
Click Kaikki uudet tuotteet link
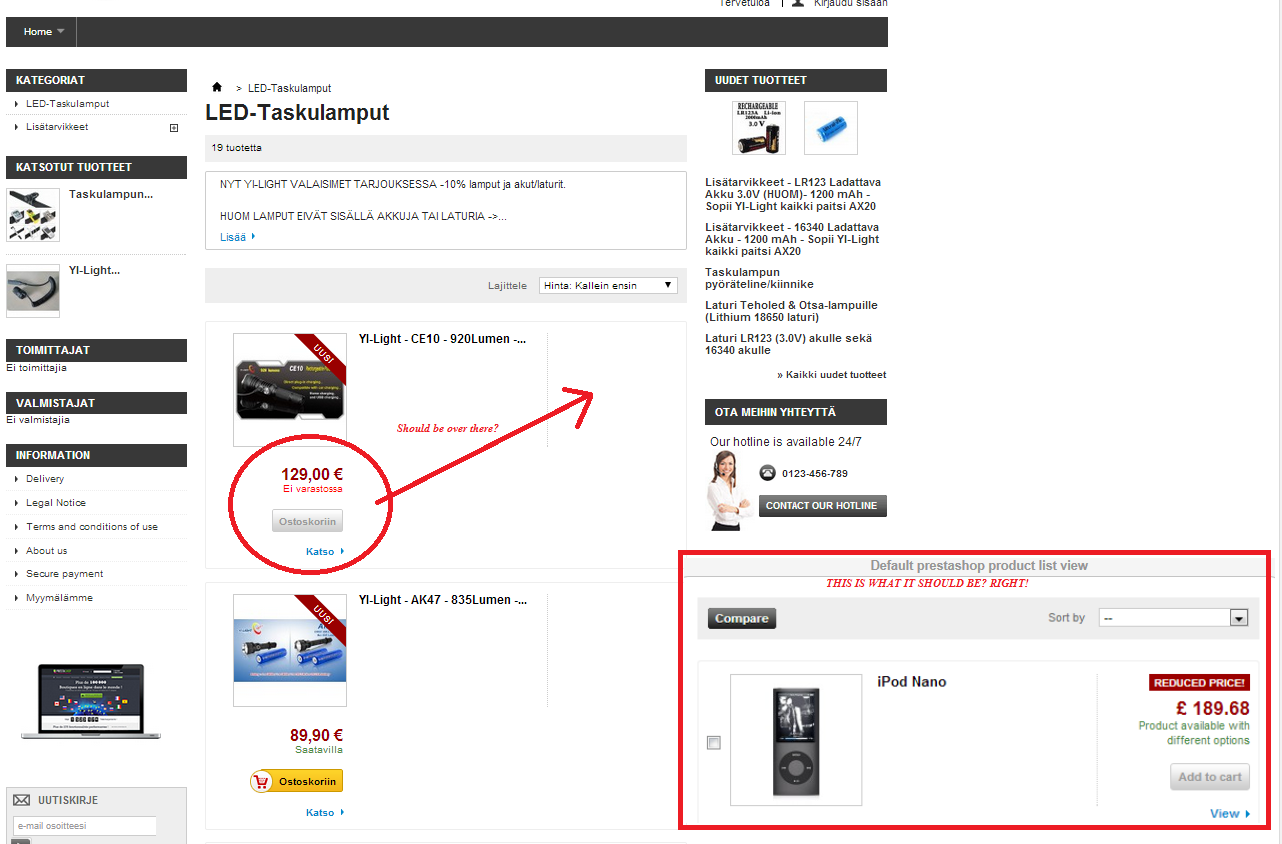(x=832, y=375)
